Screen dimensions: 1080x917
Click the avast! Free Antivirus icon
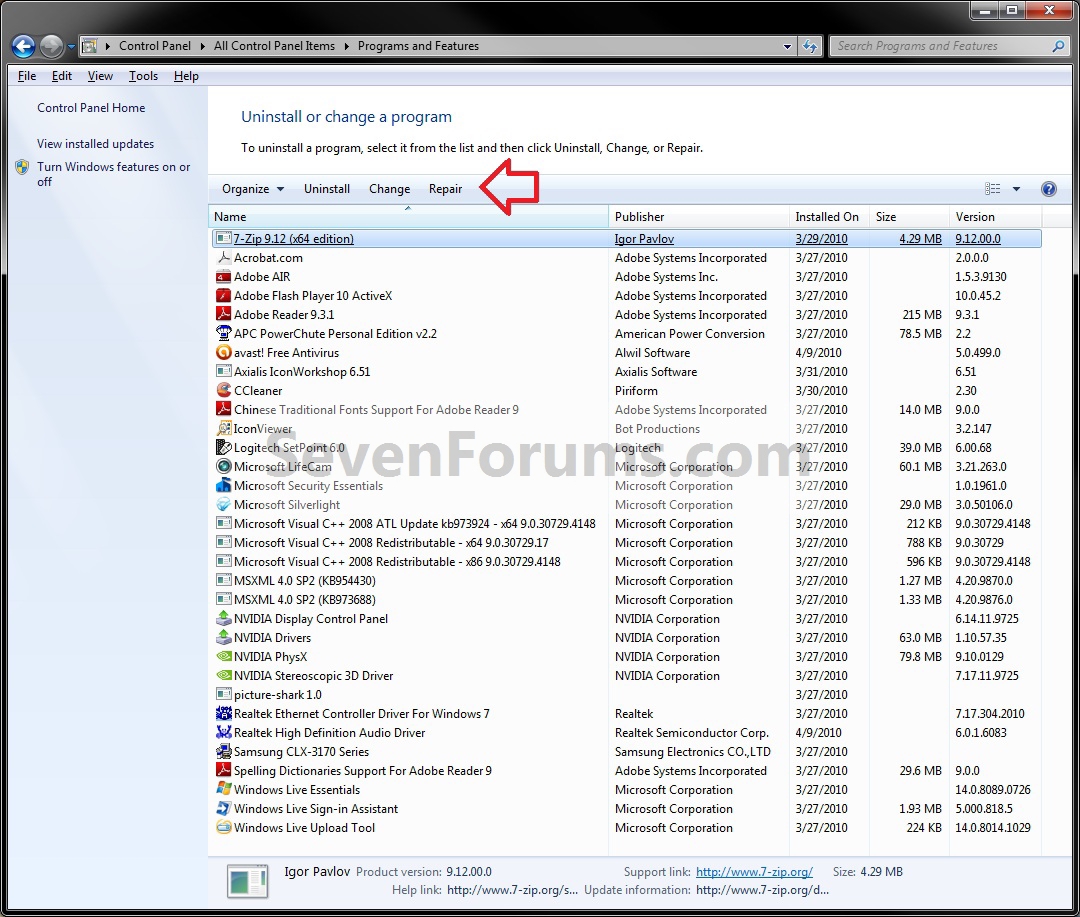click(224, 352)
